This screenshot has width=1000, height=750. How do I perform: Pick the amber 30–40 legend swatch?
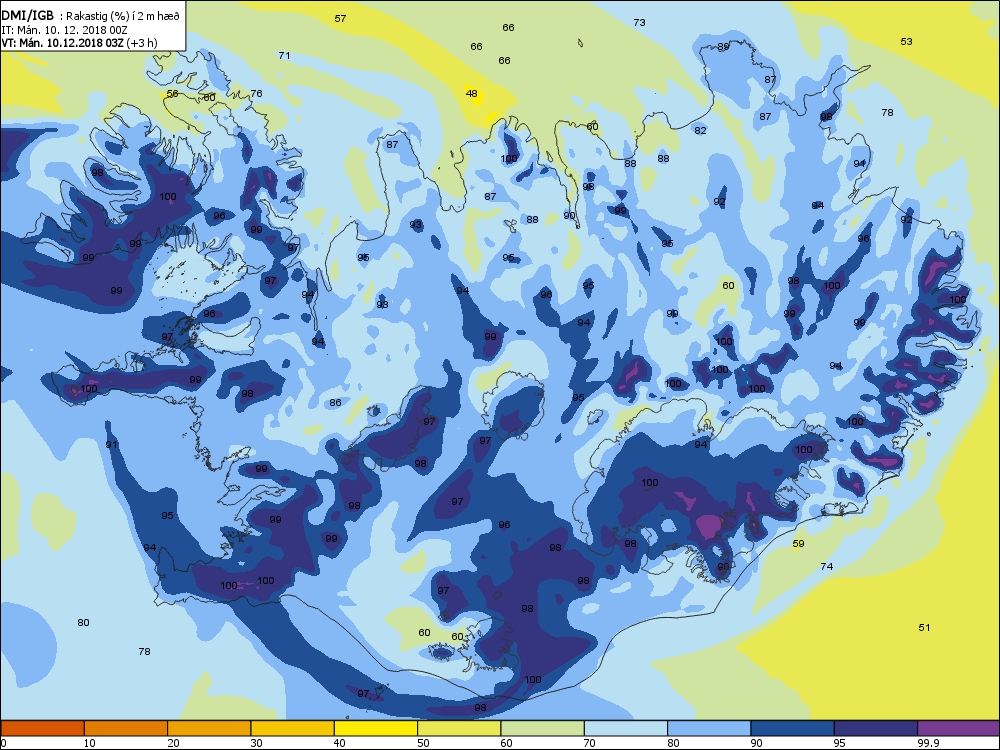click(x=293, y=728)
